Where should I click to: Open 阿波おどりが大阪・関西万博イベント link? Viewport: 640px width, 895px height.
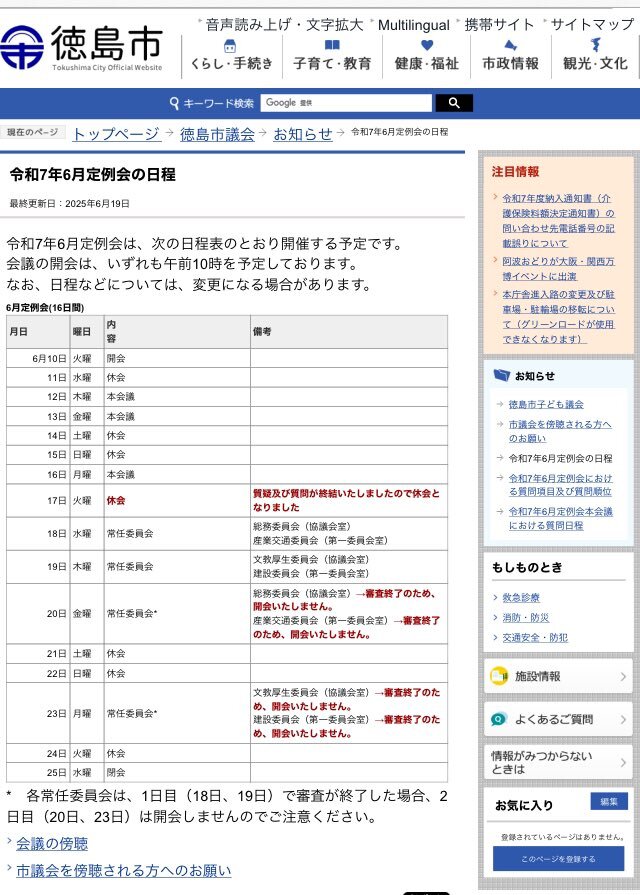tap(558, 269)
